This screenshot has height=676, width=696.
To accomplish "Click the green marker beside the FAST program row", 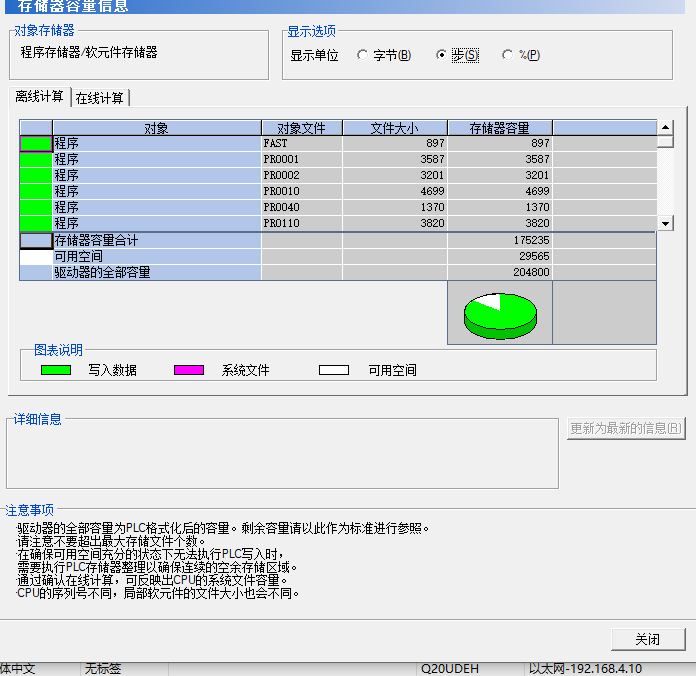I will (36, 144).
